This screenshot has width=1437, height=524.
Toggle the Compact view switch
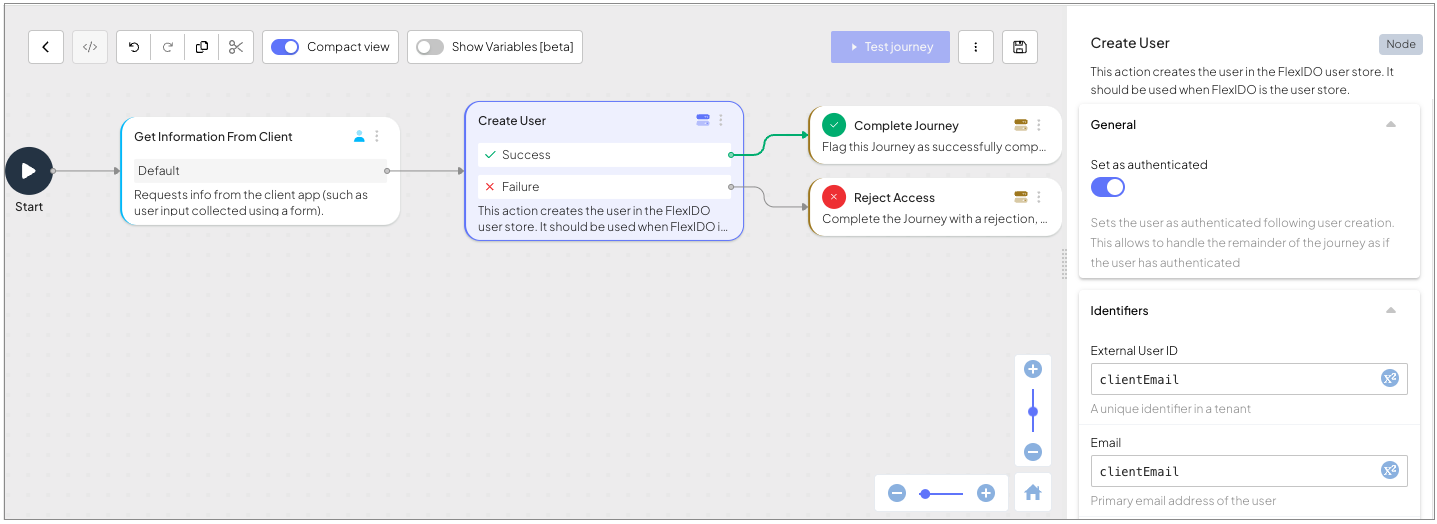click(285, 47)
